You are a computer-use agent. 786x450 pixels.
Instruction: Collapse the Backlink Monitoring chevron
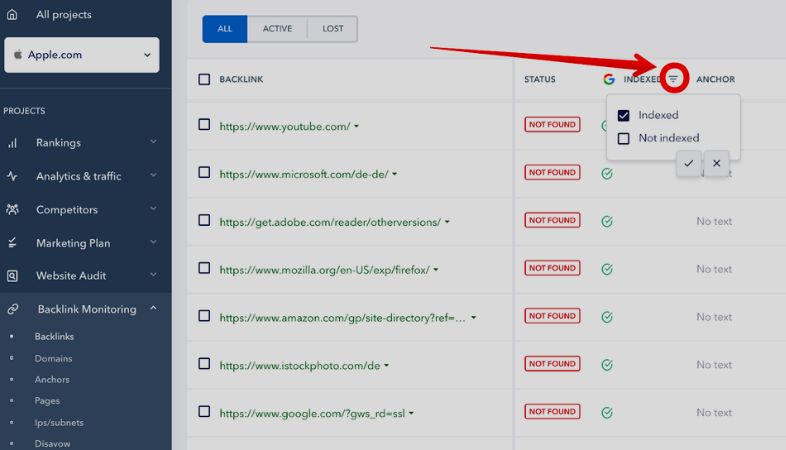coord(153,308)
